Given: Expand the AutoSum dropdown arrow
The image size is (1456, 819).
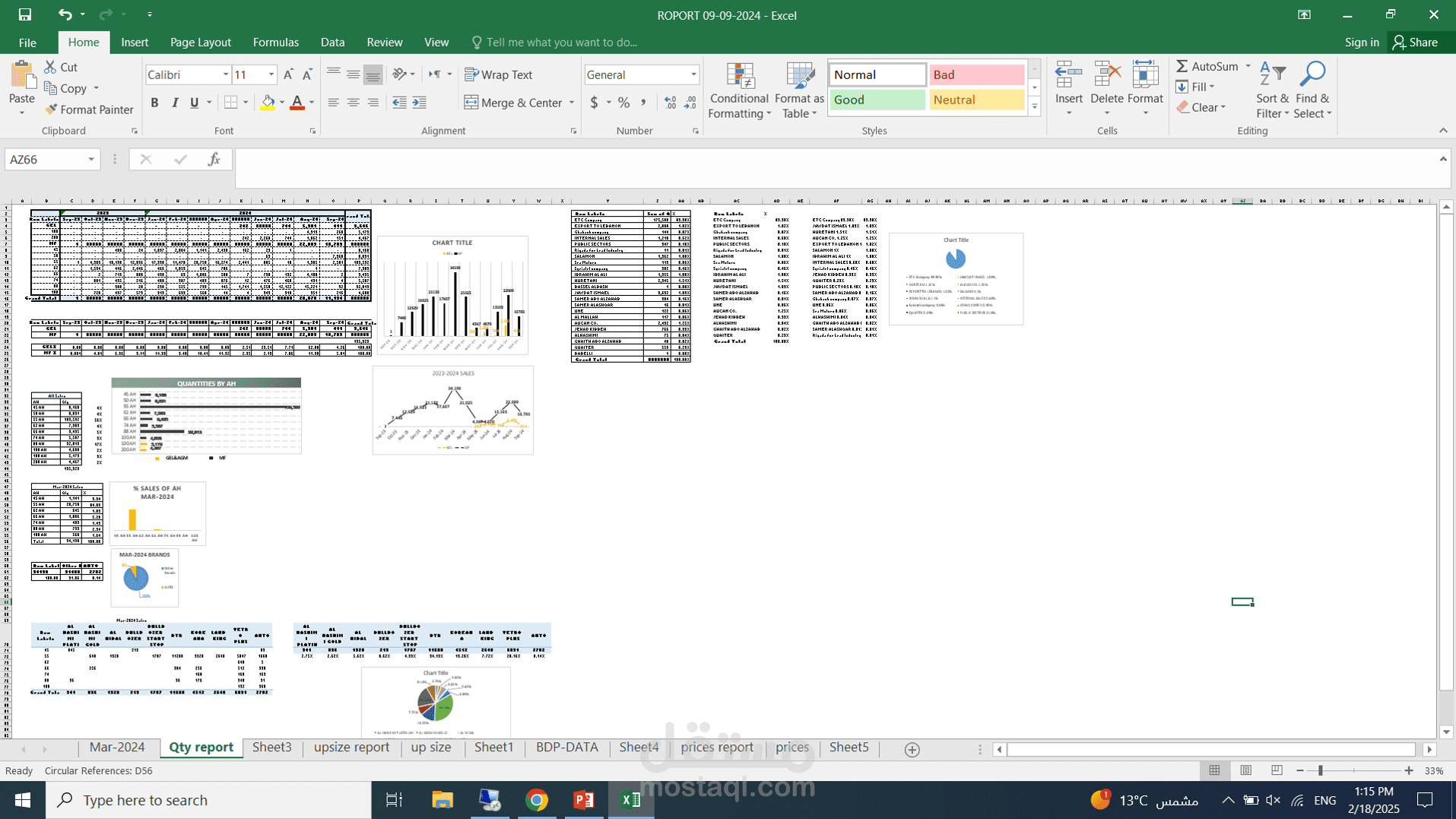Looking at the screenshot, I should coord(1248,66).
